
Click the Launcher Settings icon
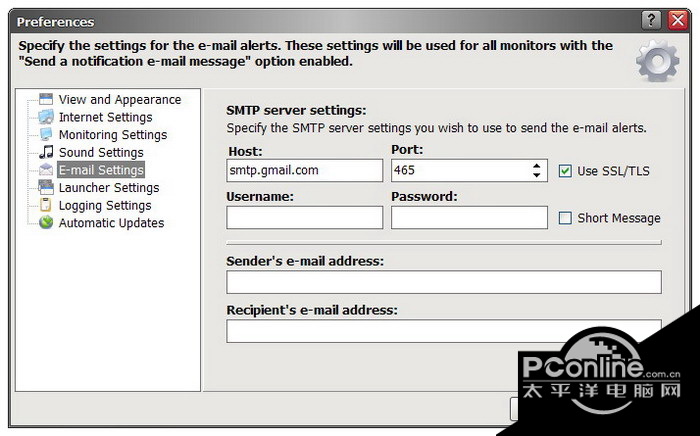[x=46, y=187]
